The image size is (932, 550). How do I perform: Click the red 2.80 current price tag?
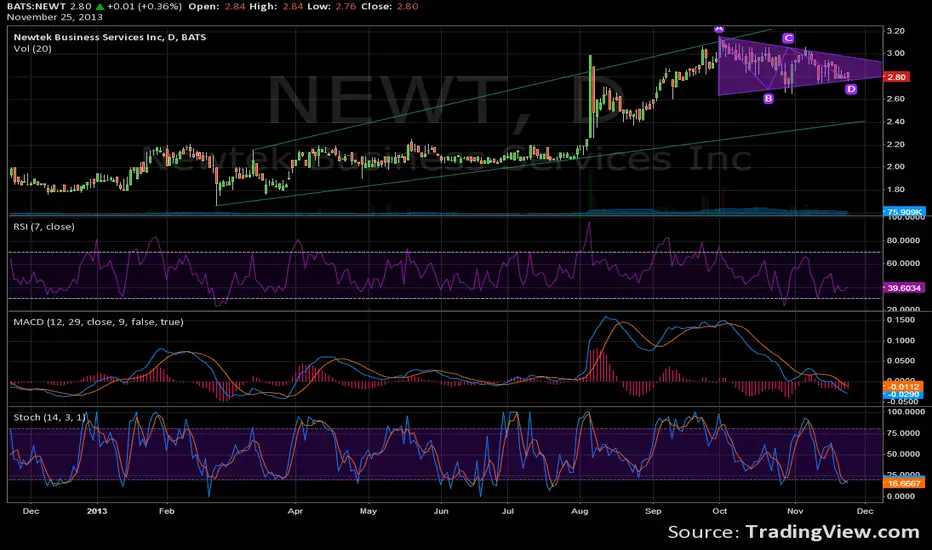point(896,77)
